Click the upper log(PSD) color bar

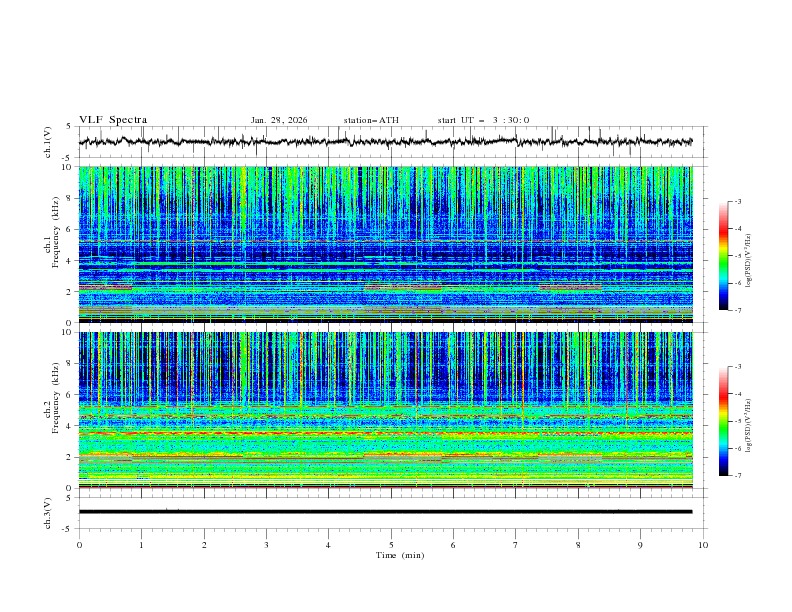click(x=723, y=256)
